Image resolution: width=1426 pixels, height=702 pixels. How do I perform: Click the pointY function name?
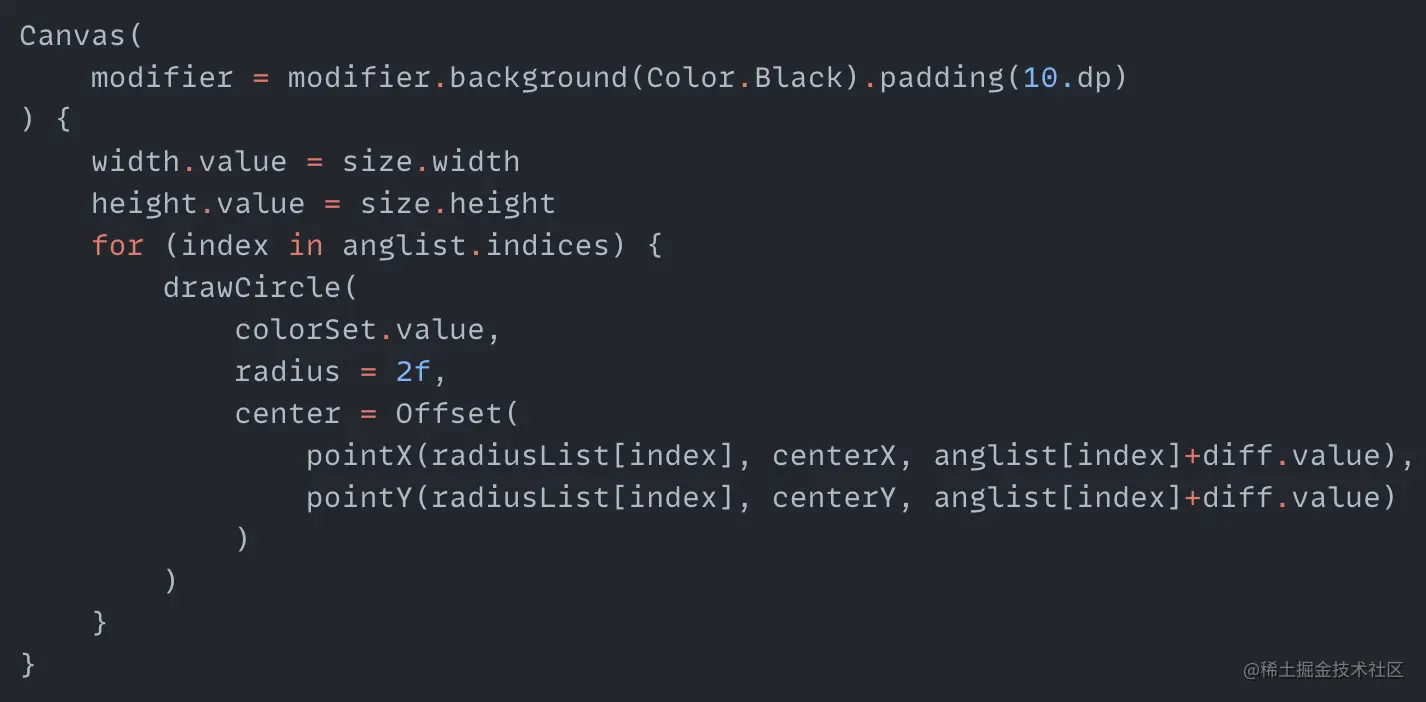click(x=359, y=497)
